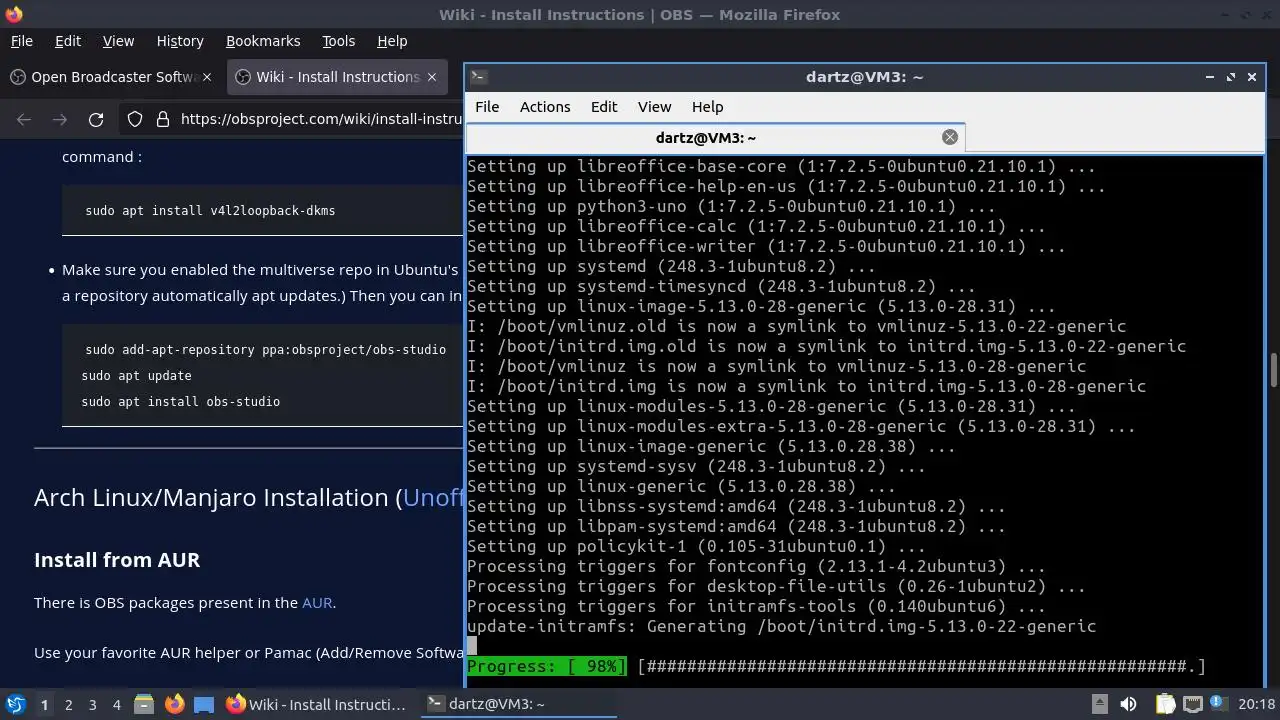Click the 'Setting up python3-uno' terminal line

point(731,206)
